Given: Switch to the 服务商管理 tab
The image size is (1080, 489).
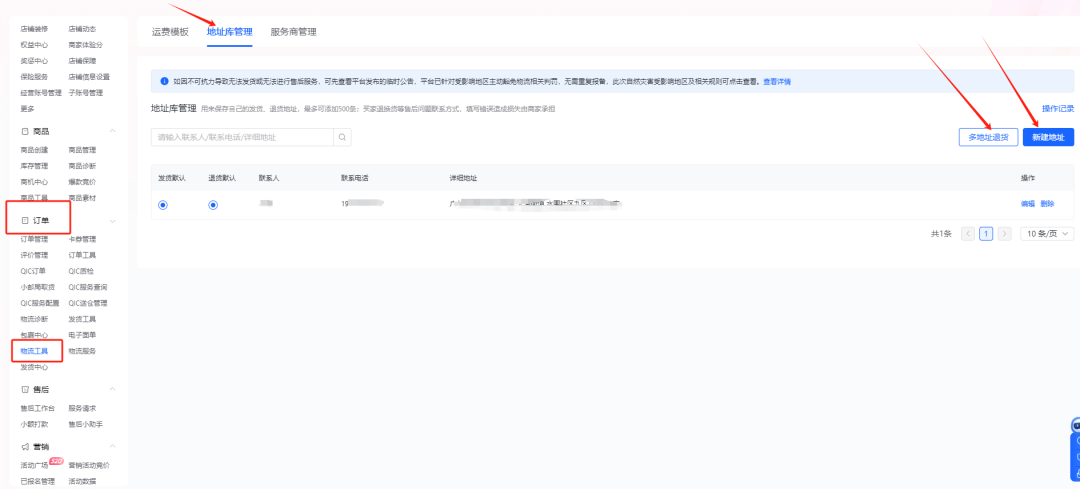Looking at the screenshot, I should pos(293,32).
